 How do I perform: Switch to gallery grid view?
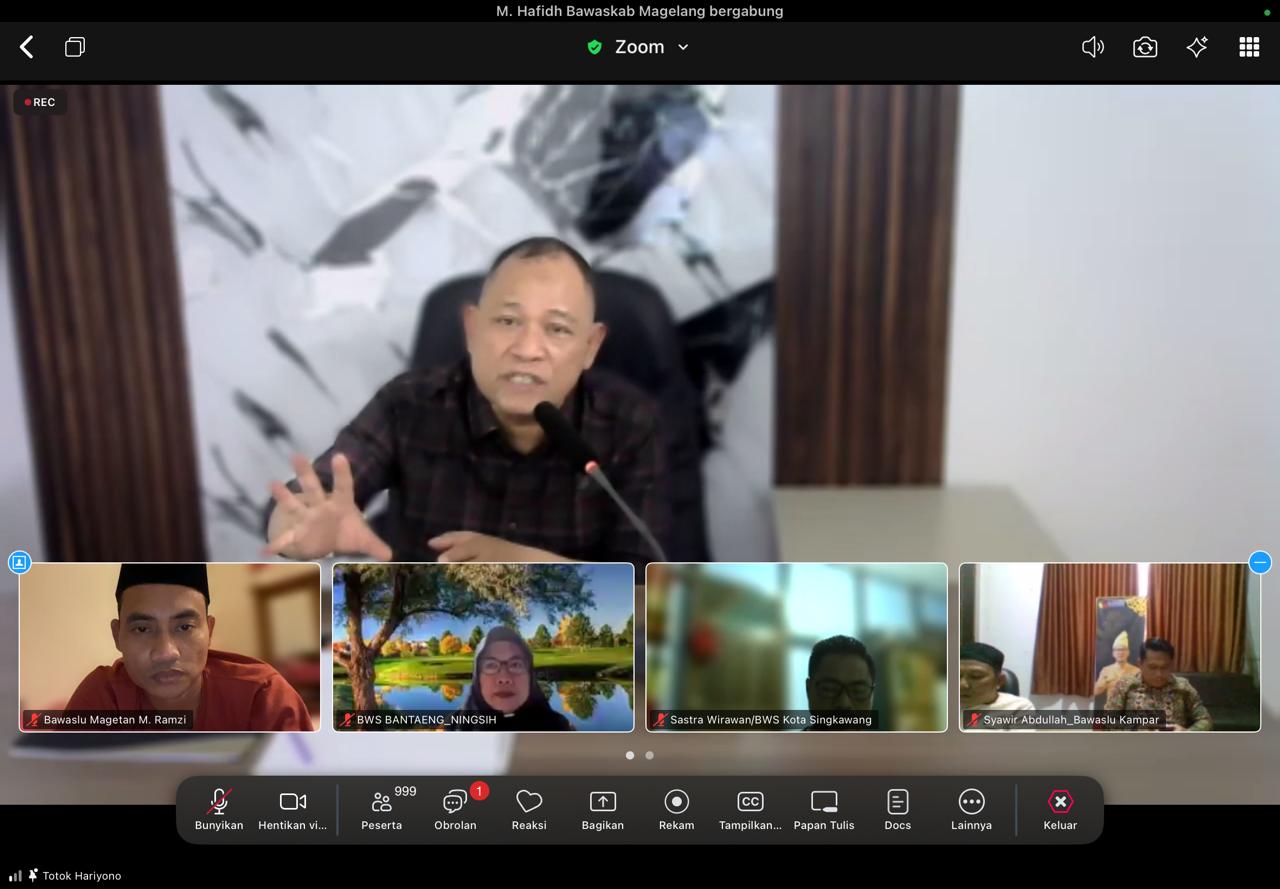[x=1249, y=47]
